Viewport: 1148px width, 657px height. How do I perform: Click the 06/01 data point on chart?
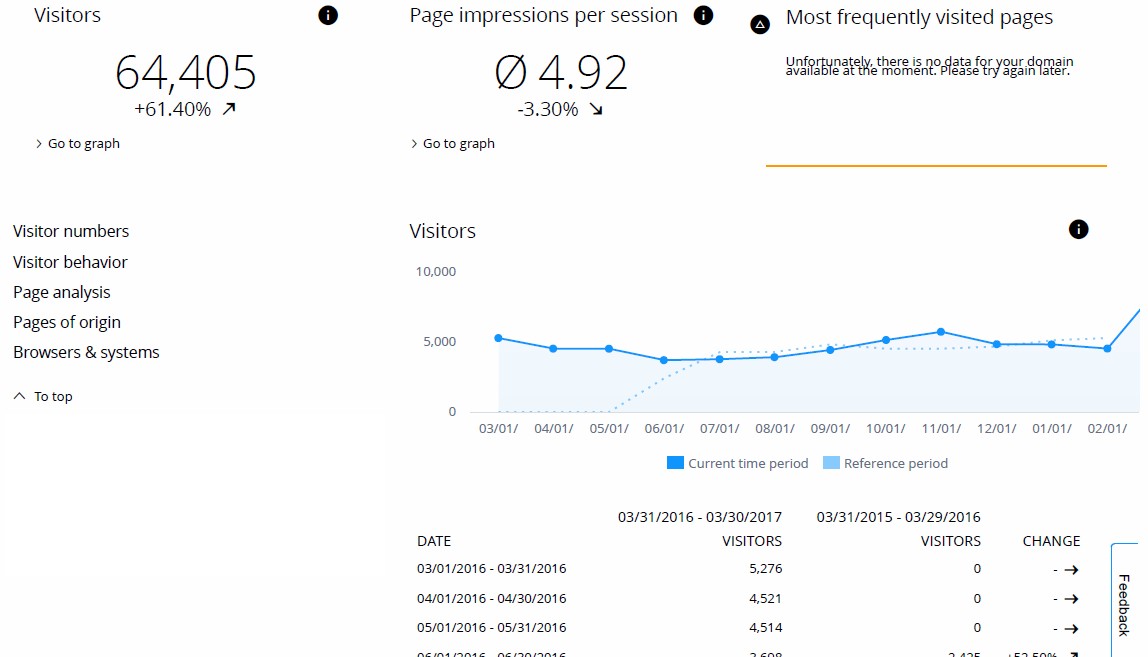(664, 360)
